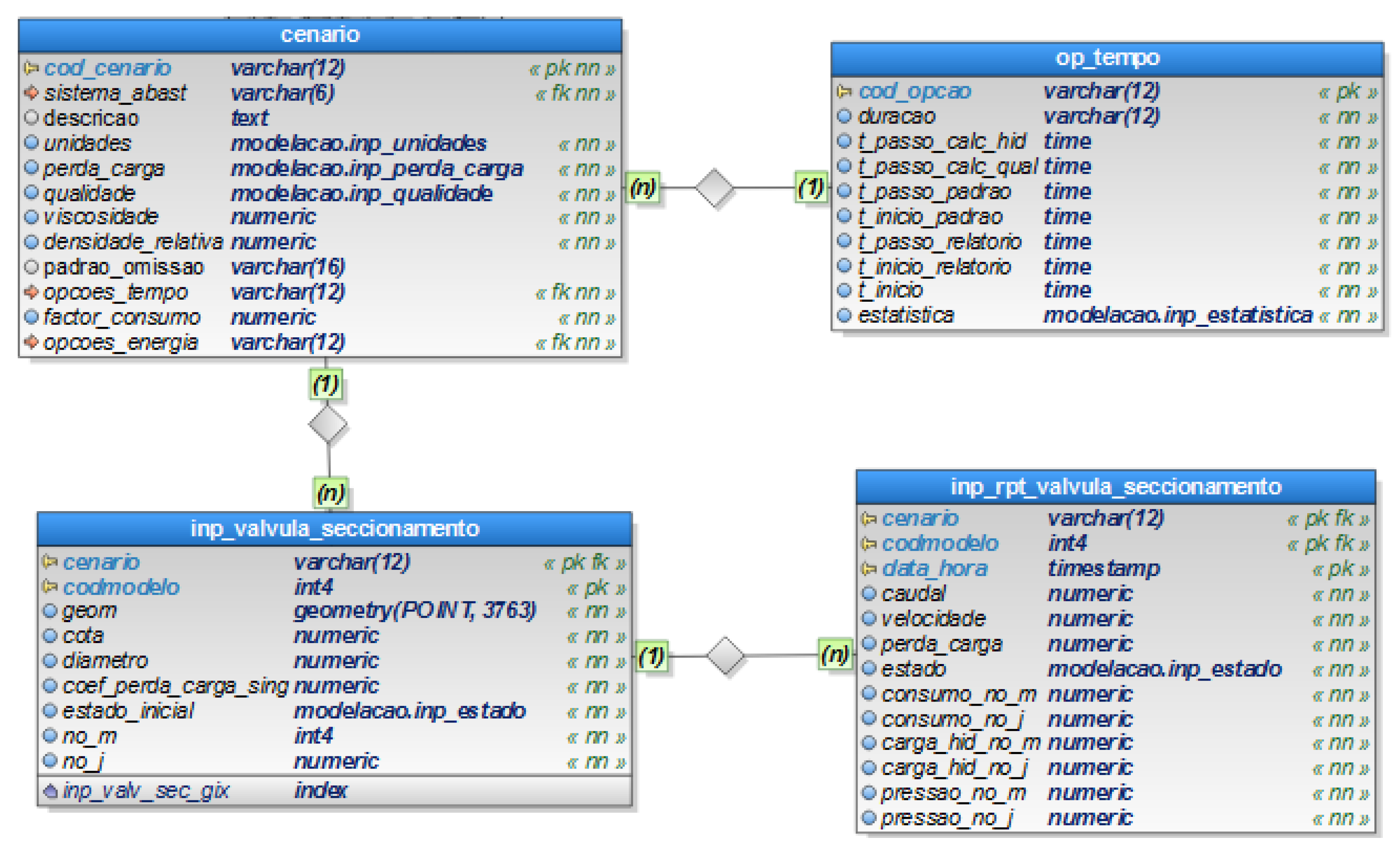Select the inp_valvula_seccionamento table header
Screen dimensions: 1400x852
334,529
